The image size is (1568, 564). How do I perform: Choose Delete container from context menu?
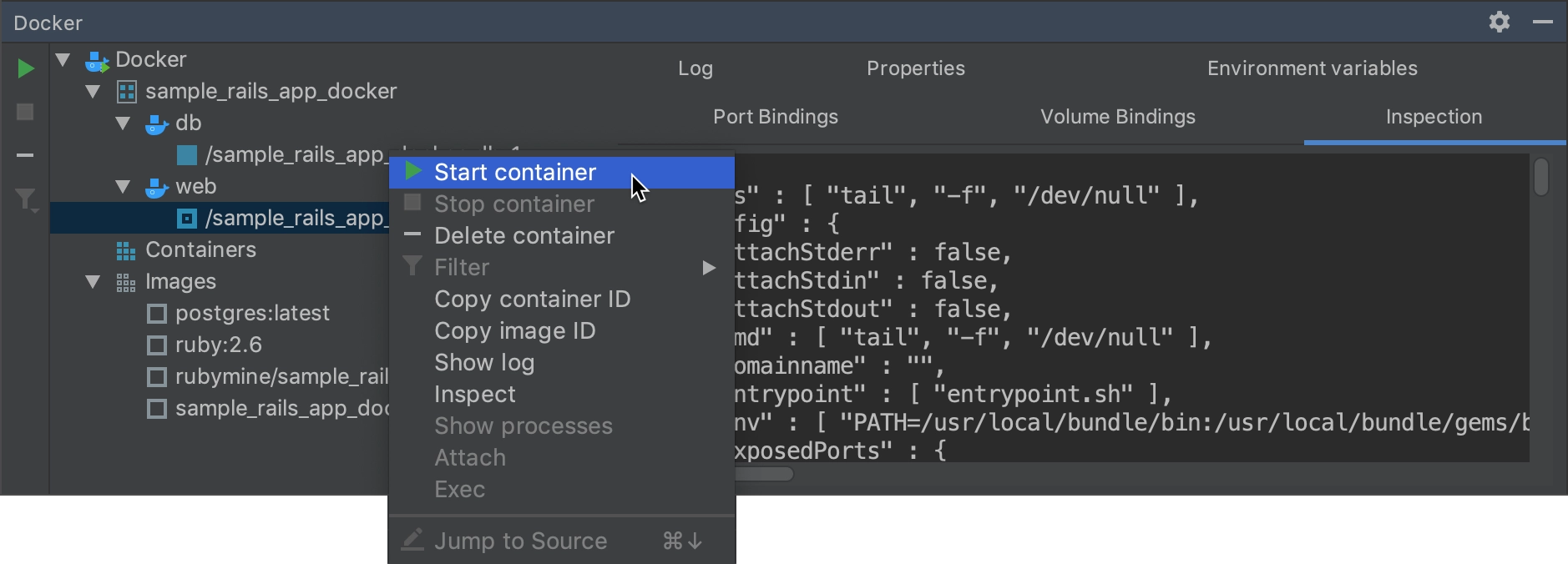(x=562, y=236)
